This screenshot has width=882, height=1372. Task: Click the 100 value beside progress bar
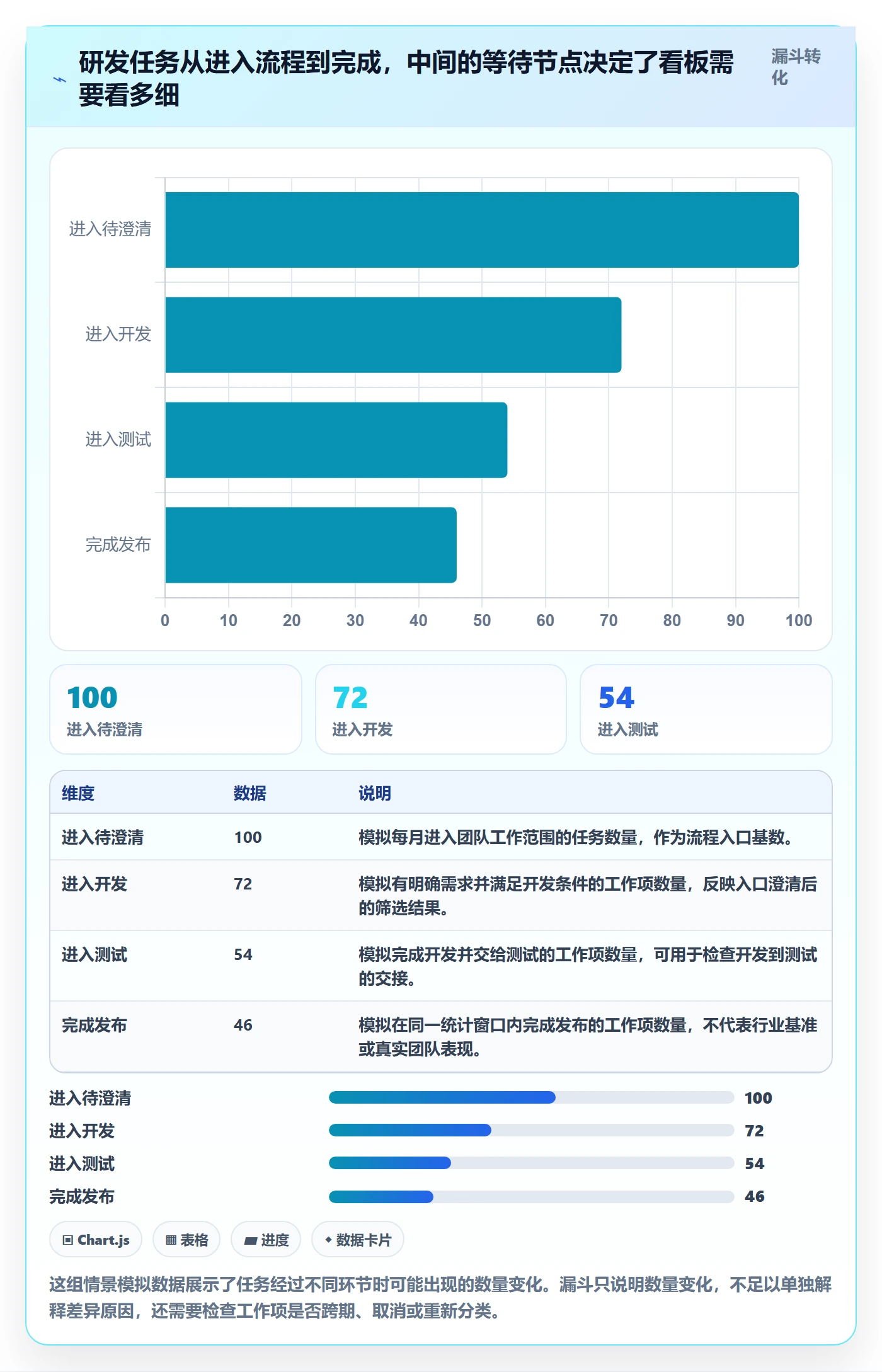pyautogui.click(x=758, y=1098)
